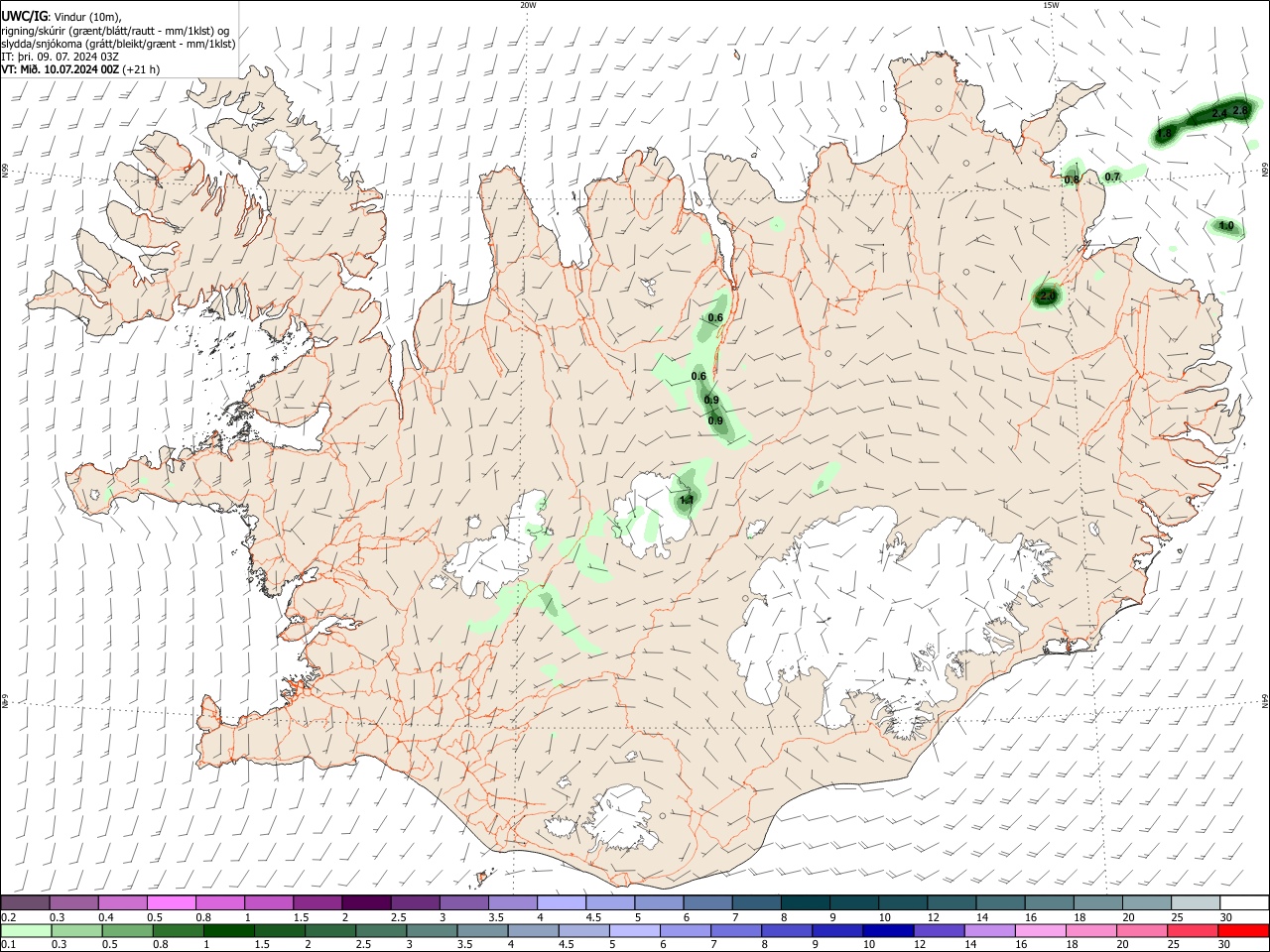Viewport: 1270px width, 952px height.
Task: Click the 20W longitude label
Action: coord(528,5)
